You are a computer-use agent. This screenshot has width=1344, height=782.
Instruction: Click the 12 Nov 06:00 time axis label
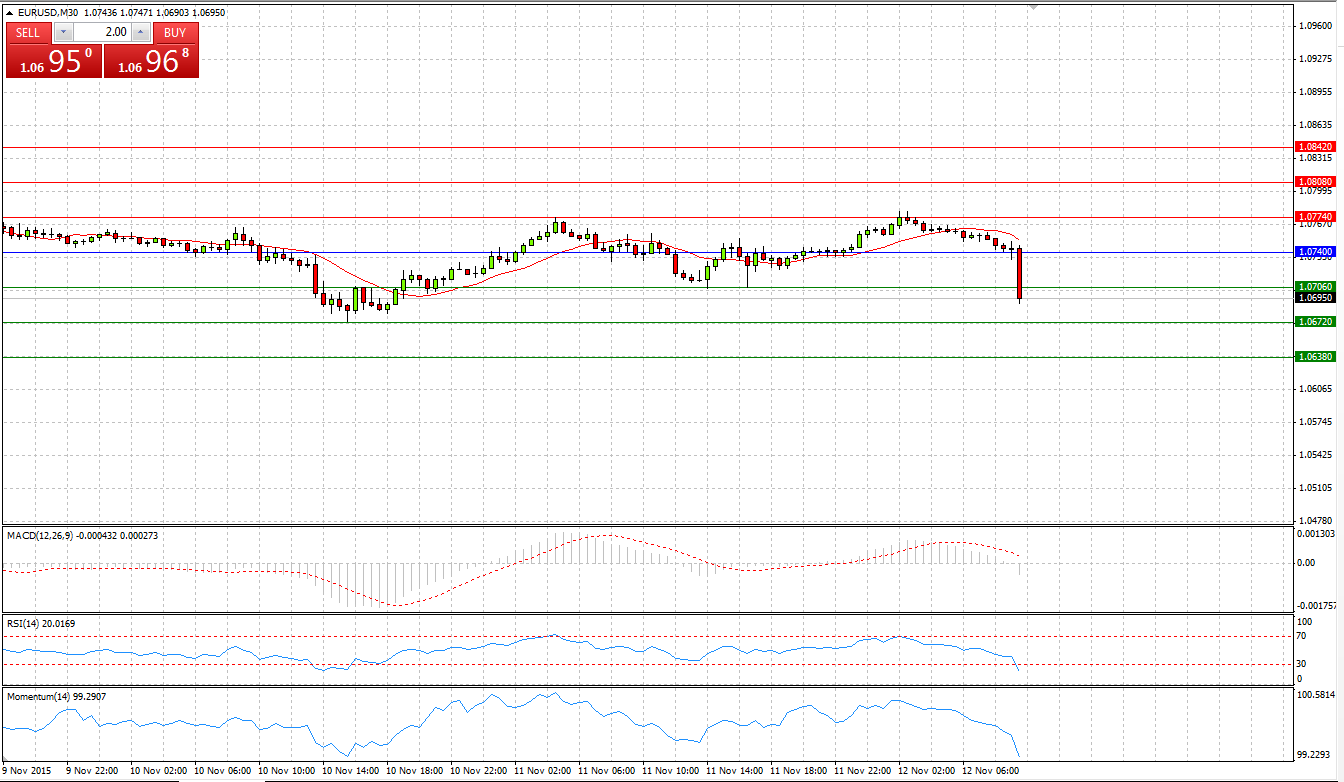[x=990, y=771]
